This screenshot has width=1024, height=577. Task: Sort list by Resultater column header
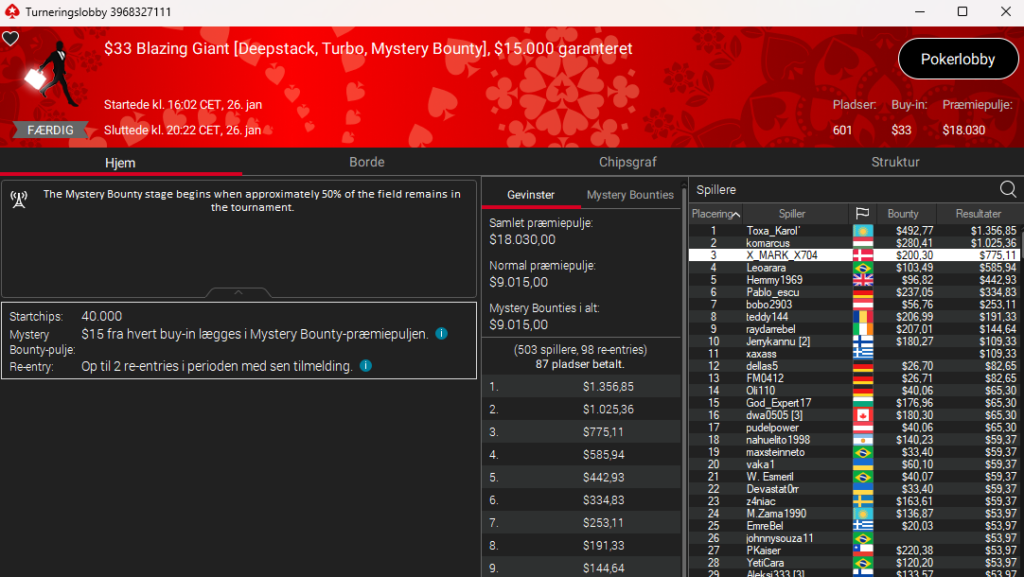[977, 214]
